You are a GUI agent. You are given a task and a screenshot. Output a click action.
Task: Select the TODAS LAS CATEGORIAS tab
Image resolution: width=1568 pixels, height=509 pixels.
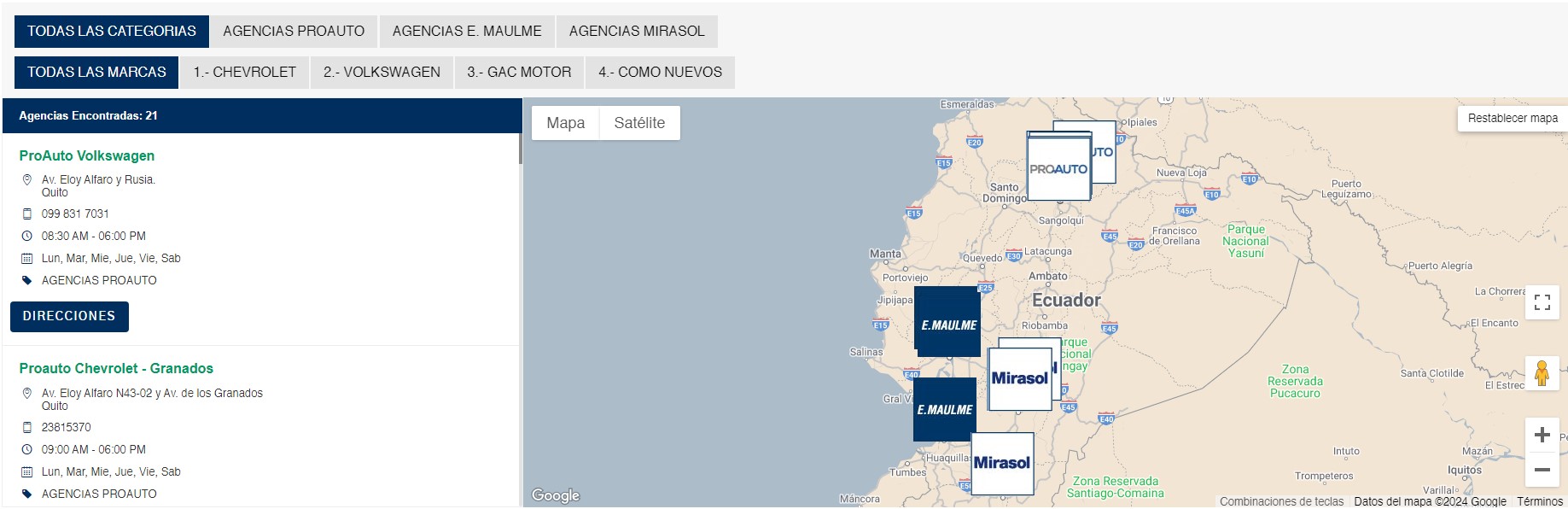click(x=111, y=32)
